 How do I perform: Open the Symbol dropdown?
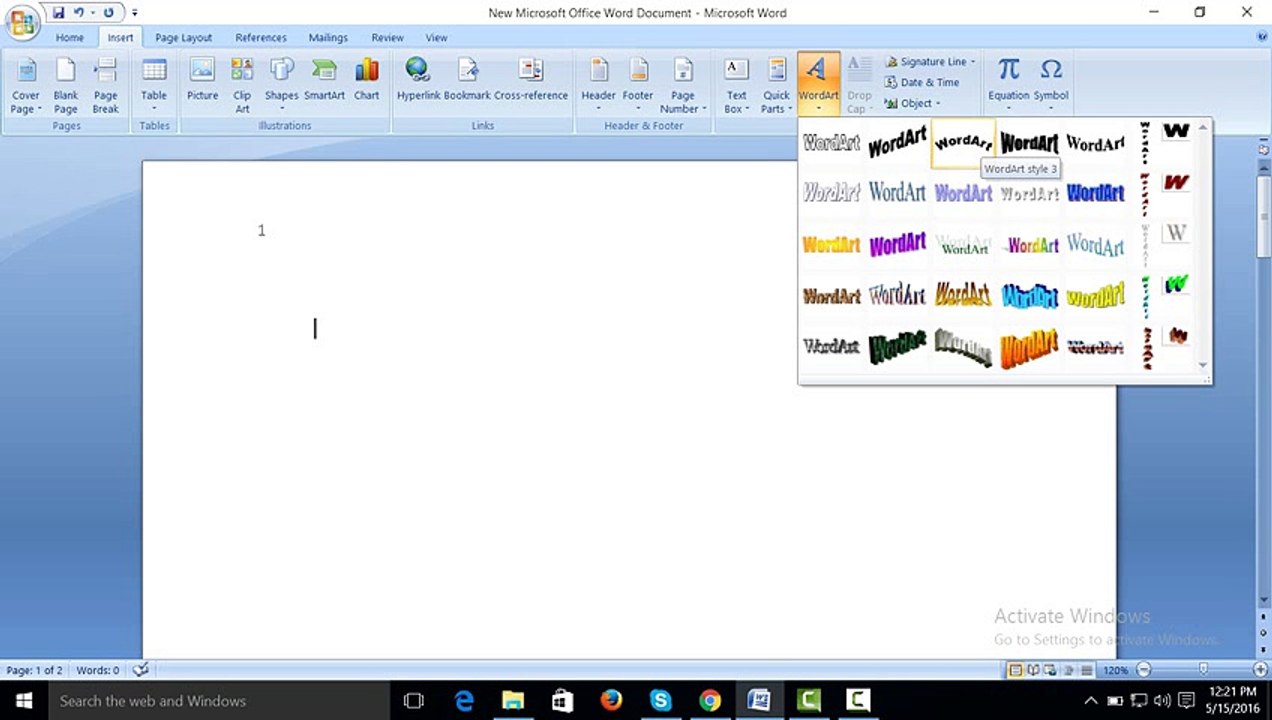coord(1051,86)
